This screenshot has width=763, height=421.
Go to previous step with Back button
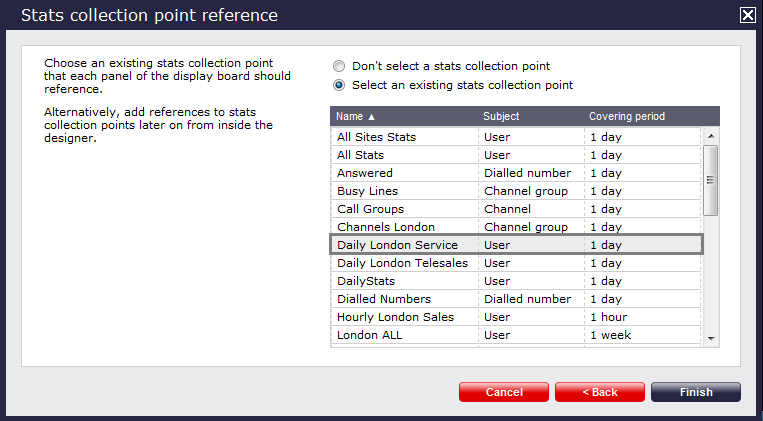pyautogui.click(x=600, y=392)
